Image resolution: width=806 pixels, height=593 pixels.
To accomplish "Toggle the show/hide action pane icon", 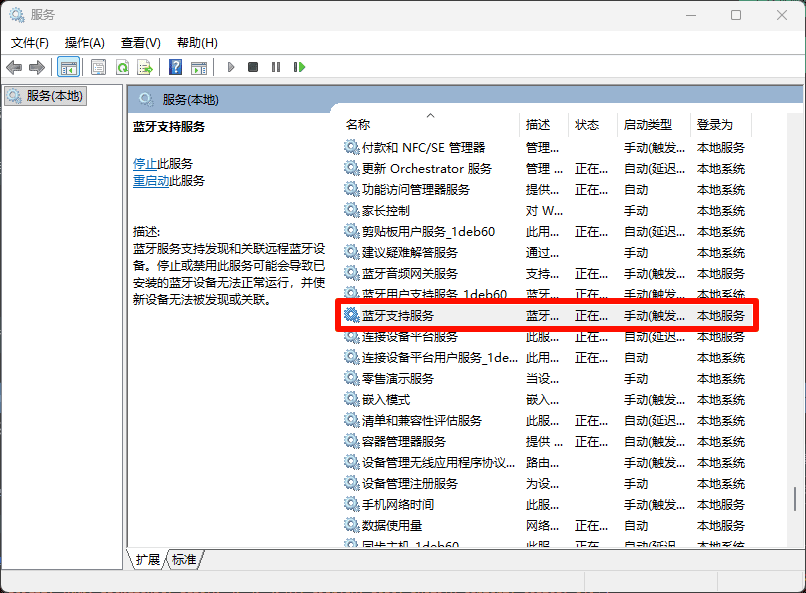I will [198, 67].
